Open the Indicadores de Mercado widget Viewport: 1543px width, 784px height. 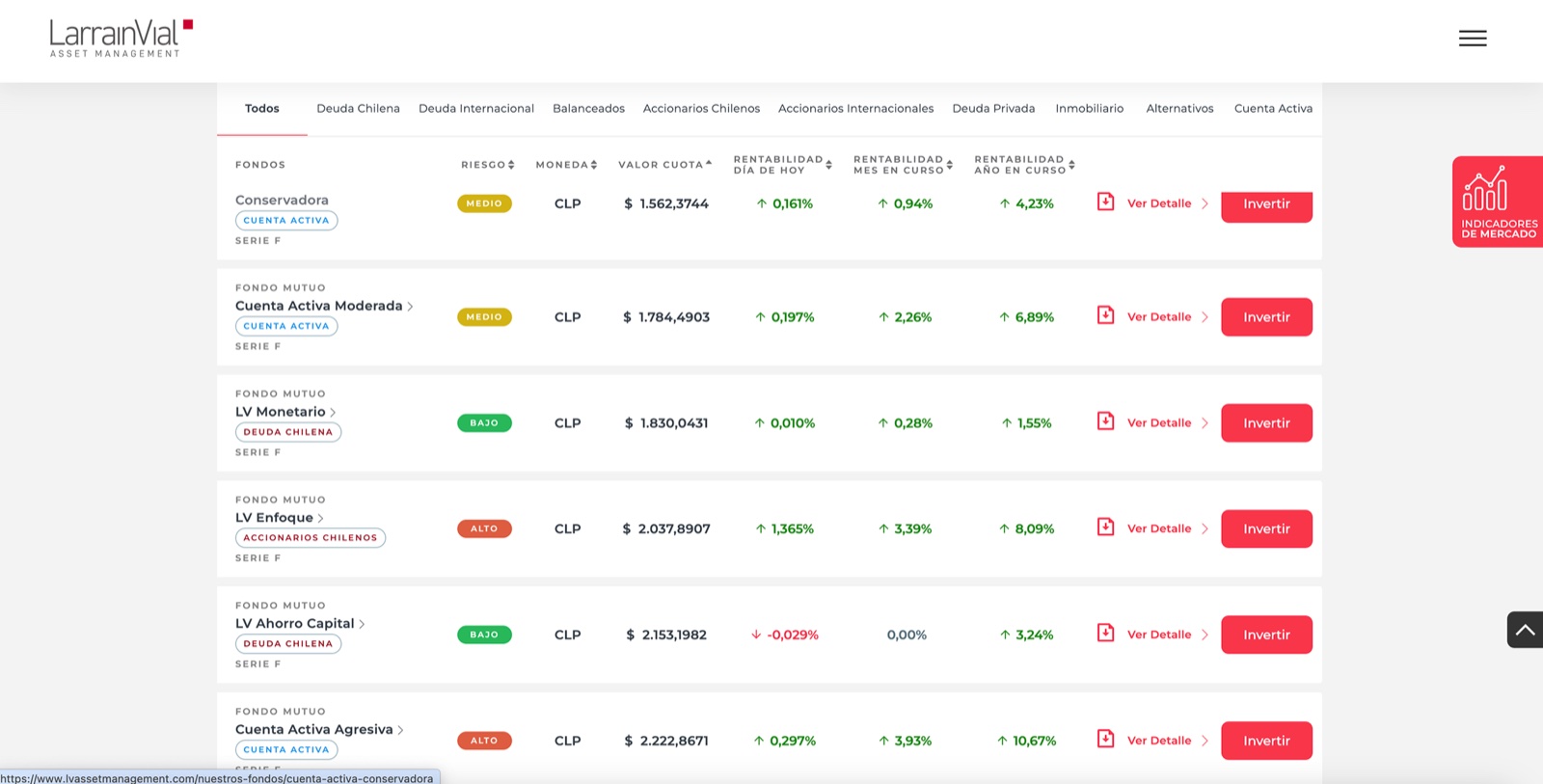(x=1498, y=202)
